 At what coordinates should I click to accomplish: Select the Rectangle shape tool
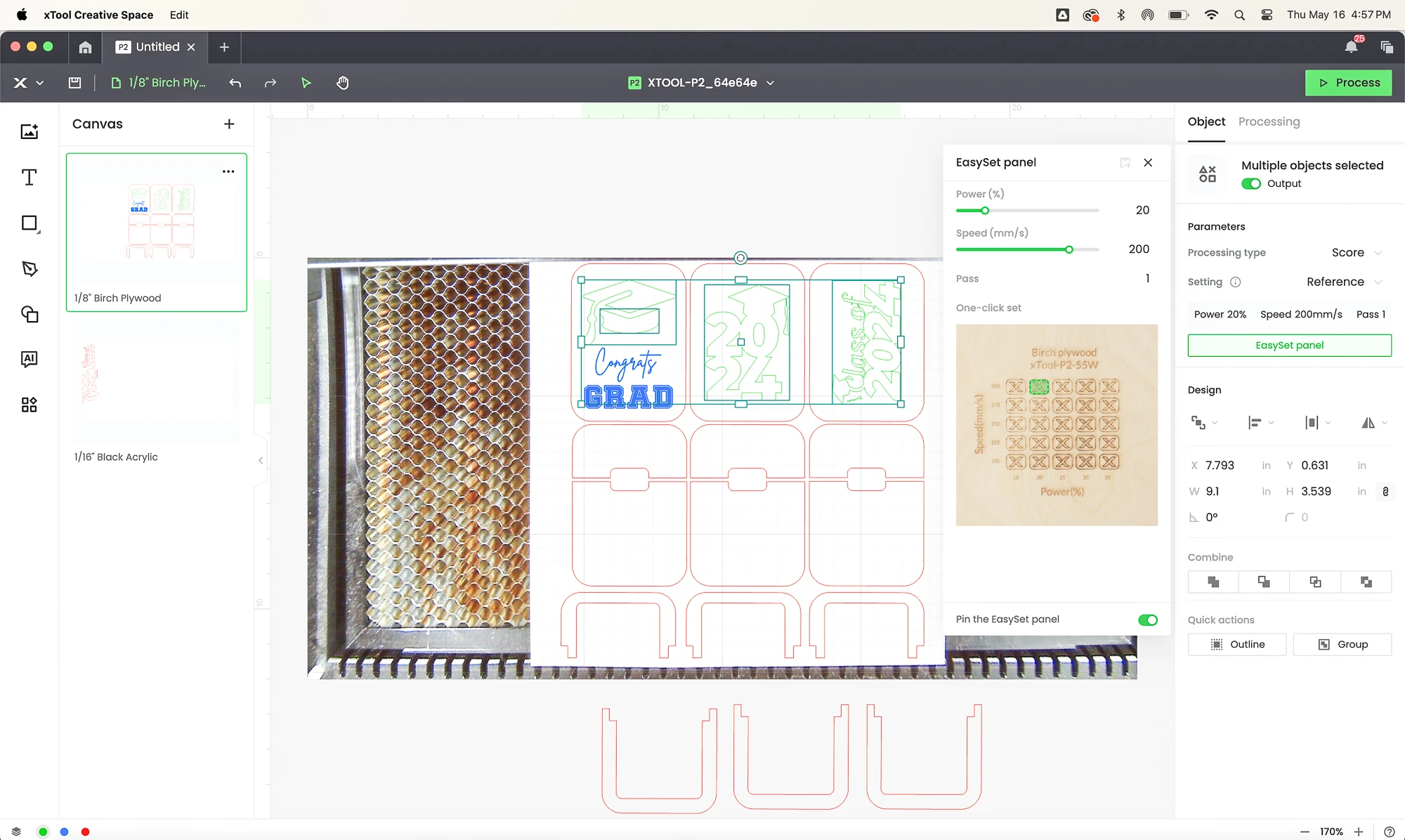[30, 223]
